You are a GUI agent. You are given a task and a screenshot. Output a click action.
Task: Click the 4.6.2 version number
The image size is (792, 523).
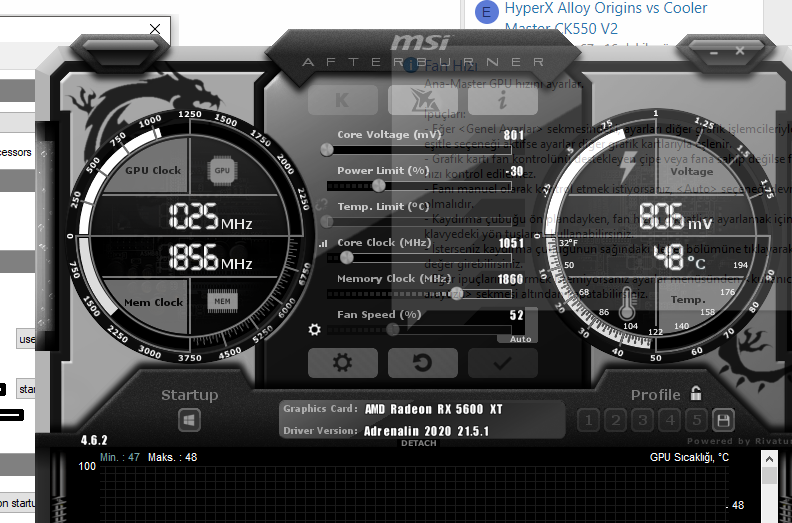point(94,440)
